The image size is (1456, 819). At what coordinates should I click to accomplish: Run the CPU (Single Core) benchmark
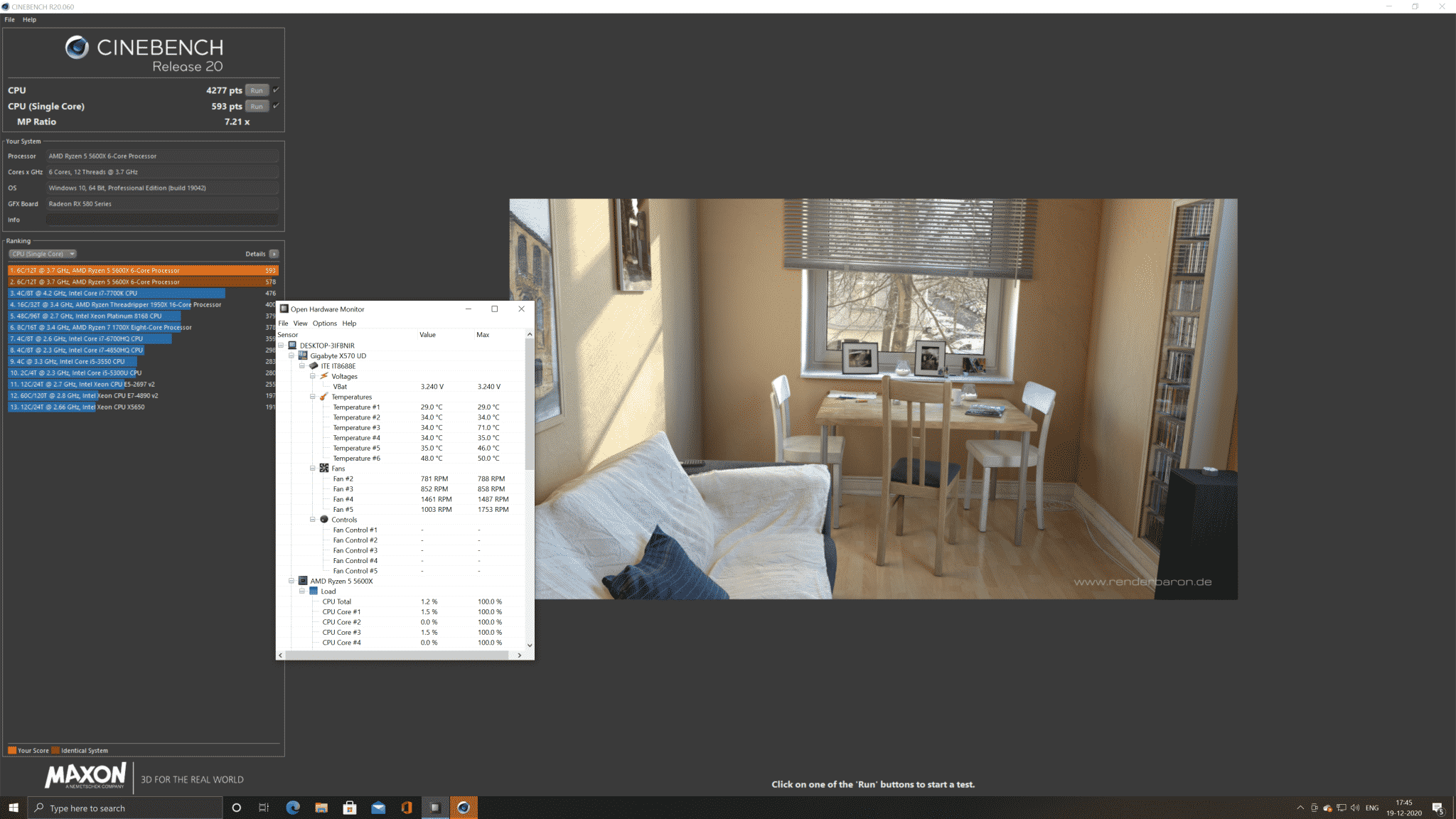[257, 107]
